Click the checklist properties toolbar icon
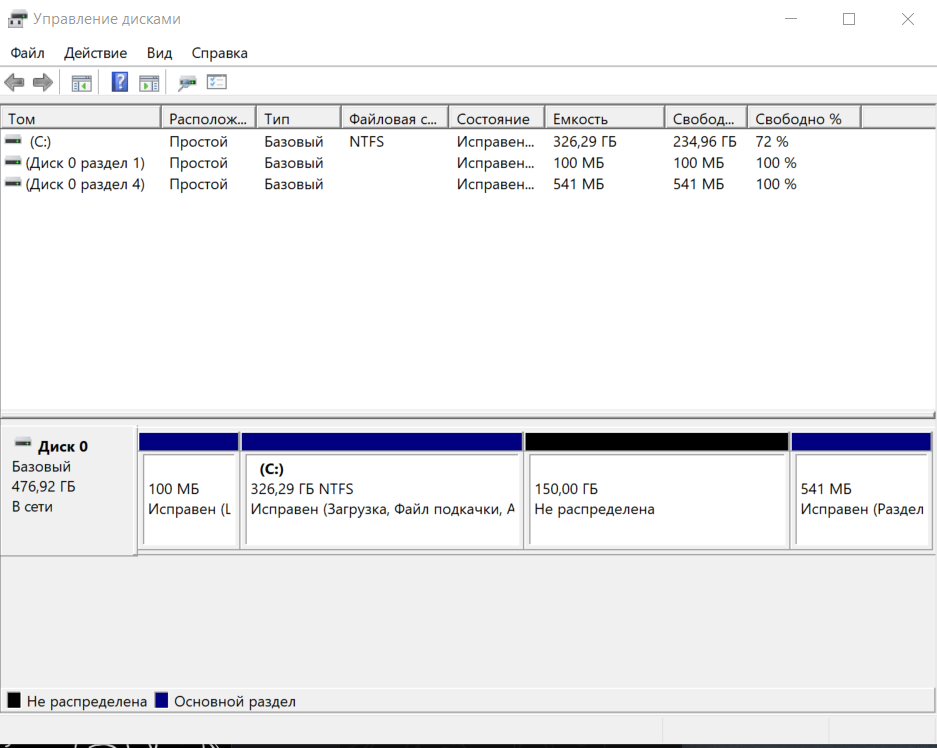937x748 pixels. coord(216,82)
